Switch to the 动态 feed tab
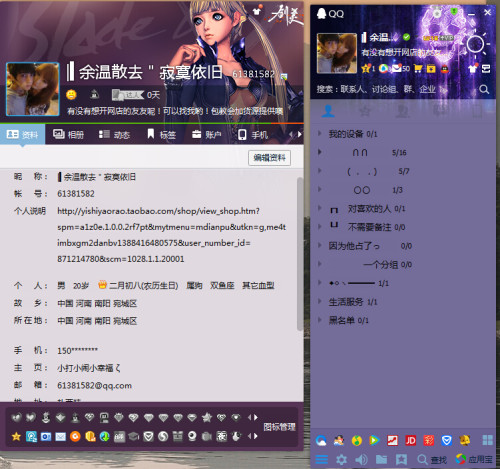This screenshot has height=469, width=500. coord(114,135)
